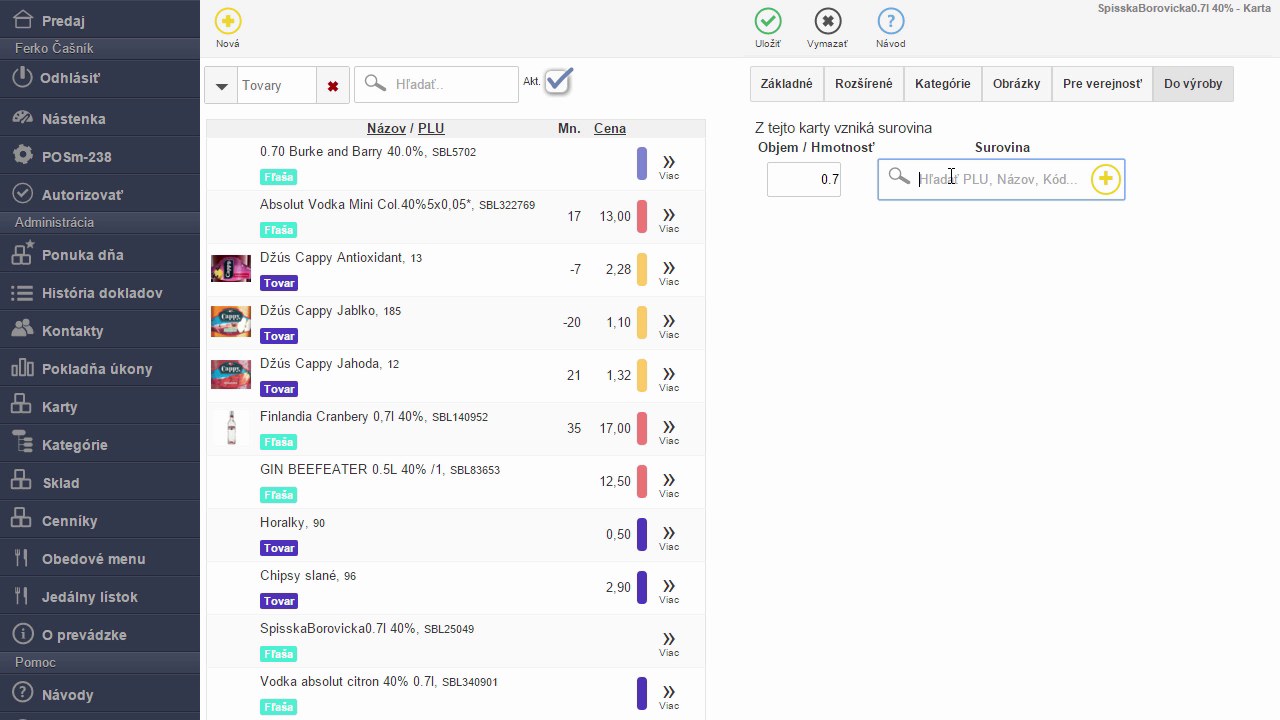Screen dimensions: 1280x720
Task: Click the Vymazať delete icon
Action: coord(828,21)
